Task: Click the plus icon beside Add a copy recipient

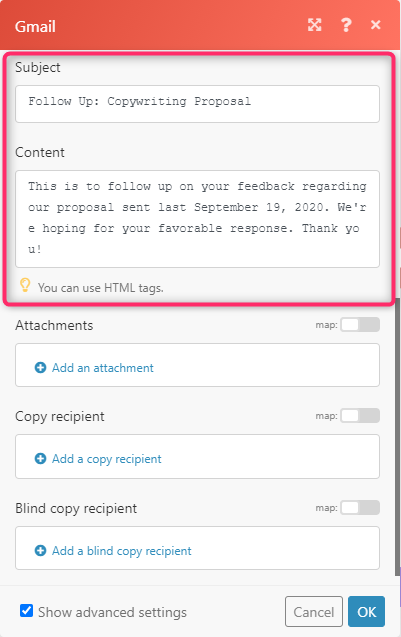Action: (40, 459)
